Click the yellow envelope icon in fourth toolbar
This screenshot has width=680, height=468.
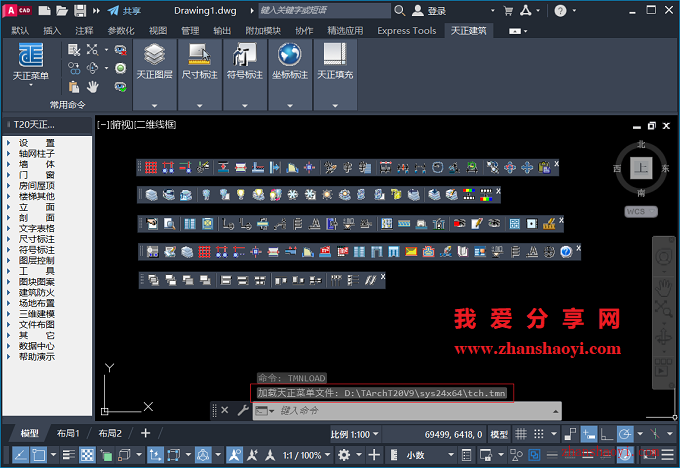(x=411, y=252)
